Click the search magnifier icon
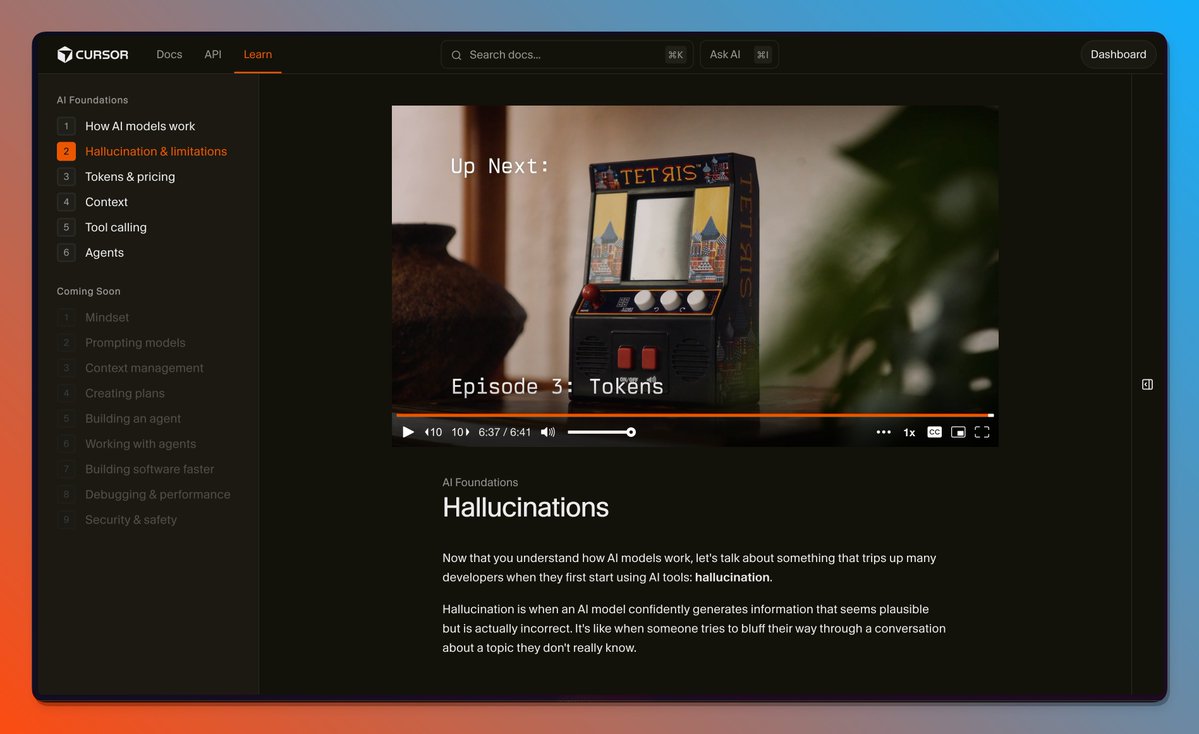This screenshot has height=734, width=1199. pyautogui.click(x=457, y=55)
